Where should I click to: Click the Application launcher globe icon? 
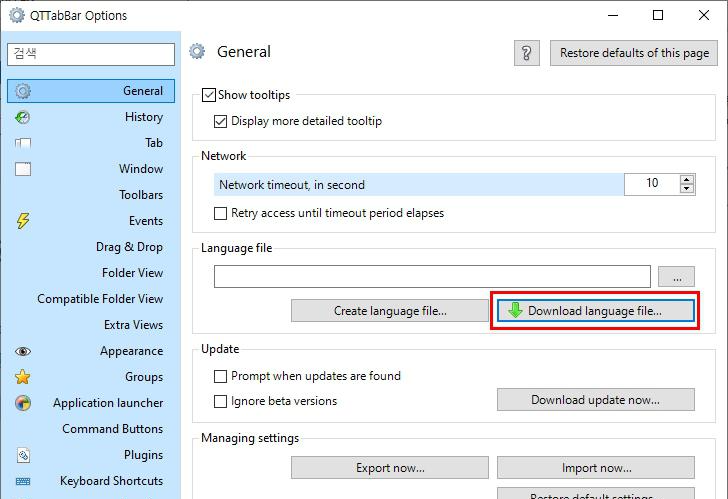click(x=23, y=403)
